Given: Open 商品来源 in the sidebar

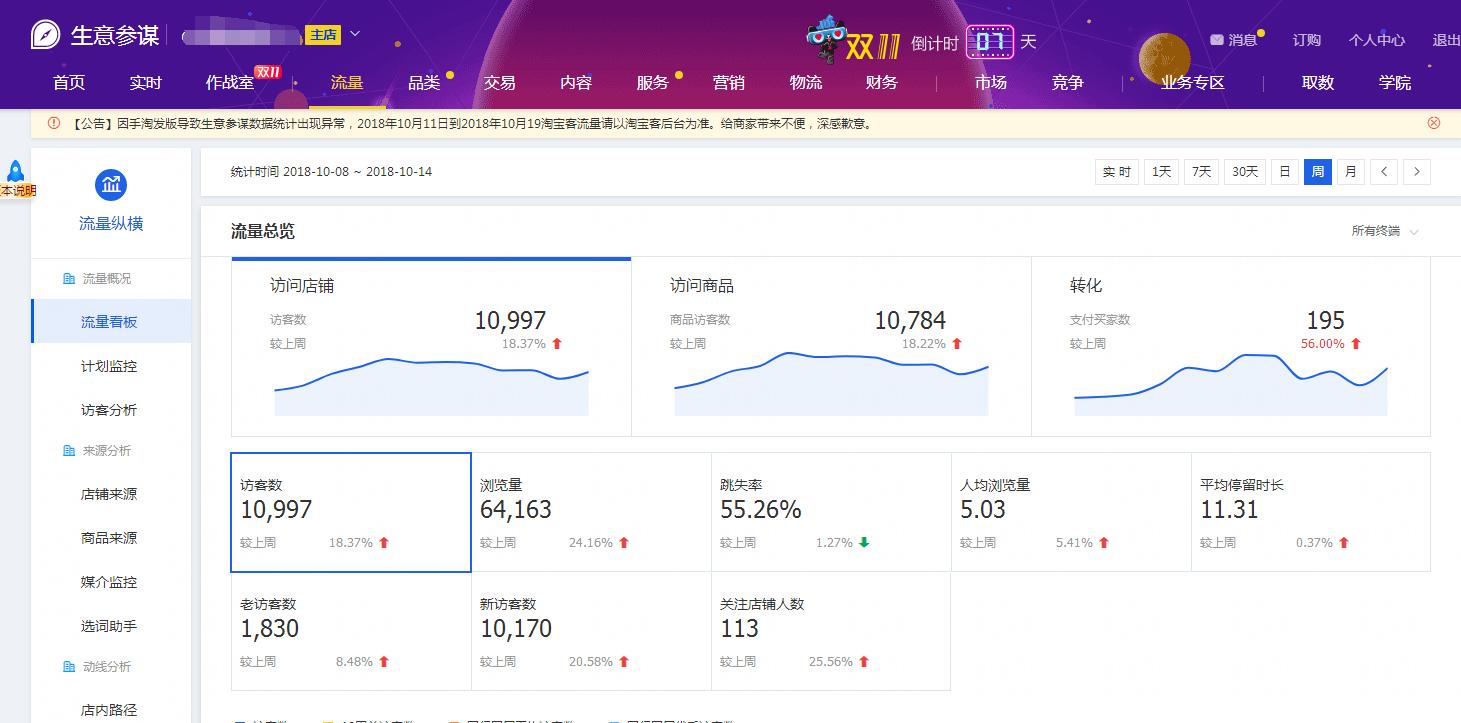Looking at the screenshot, I should tap(111, 538).
